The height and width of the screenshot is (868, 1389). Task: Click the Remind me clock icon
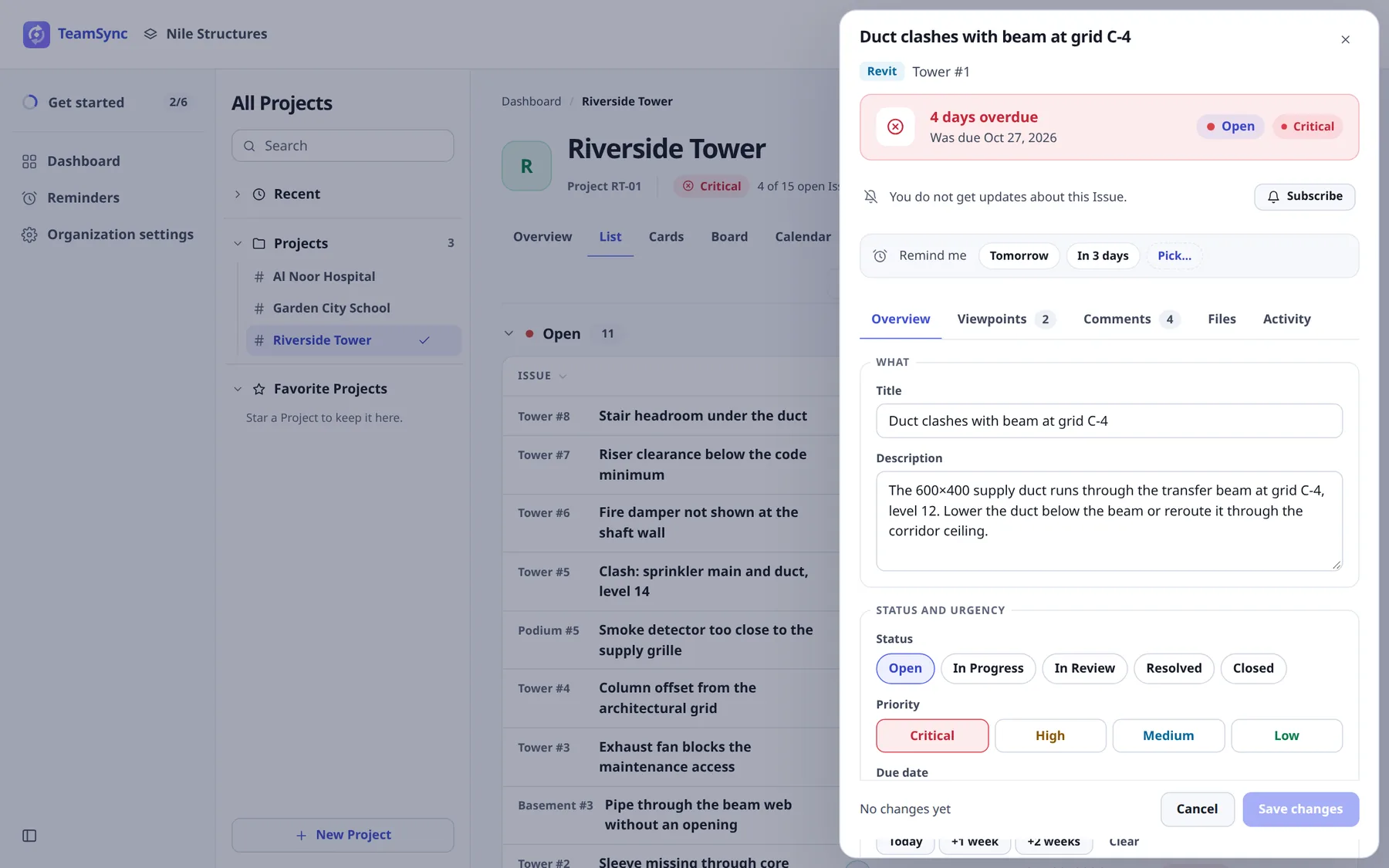point(880,255)
